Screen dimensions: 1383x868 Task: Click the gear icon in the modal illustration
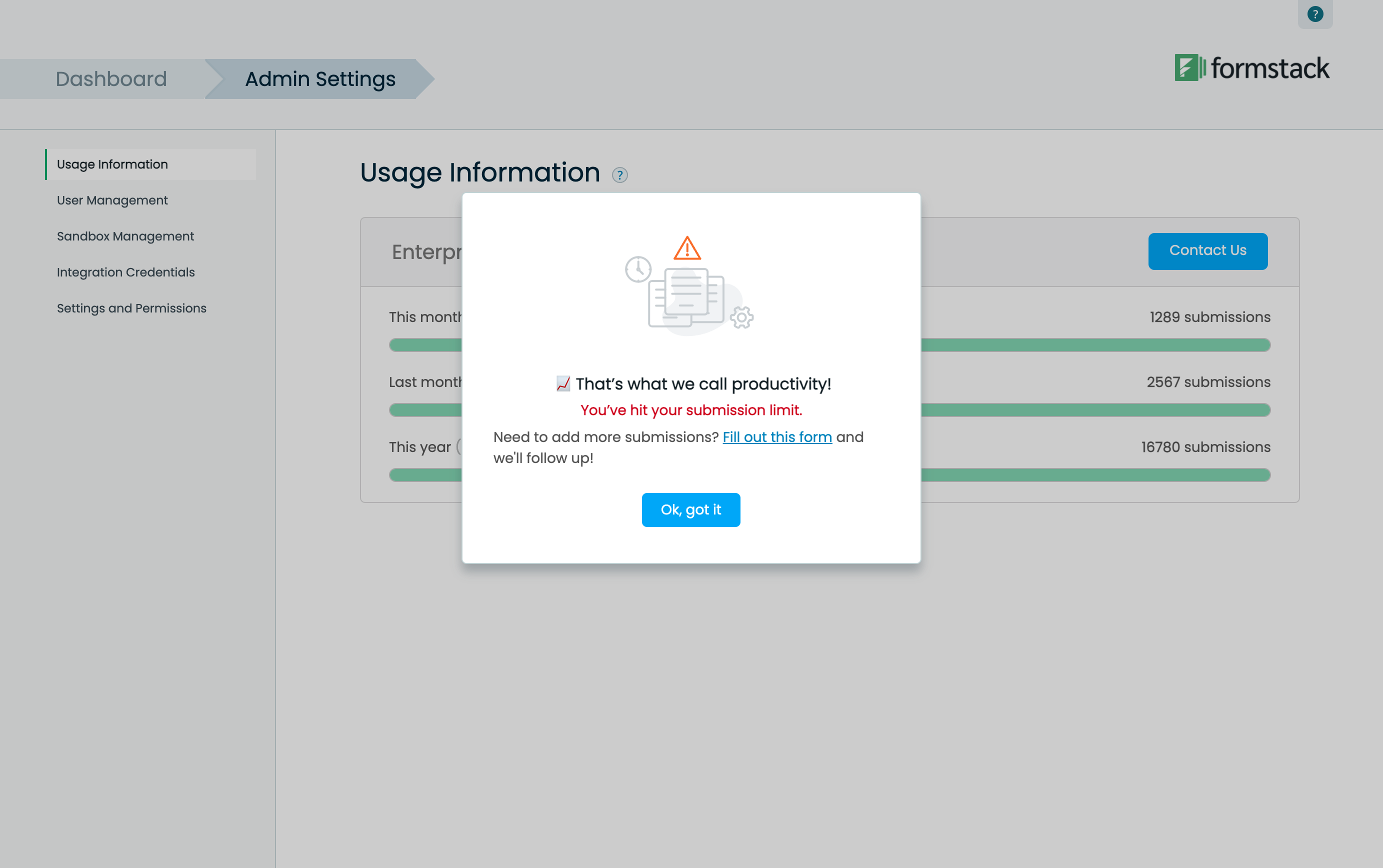[741, 316]
